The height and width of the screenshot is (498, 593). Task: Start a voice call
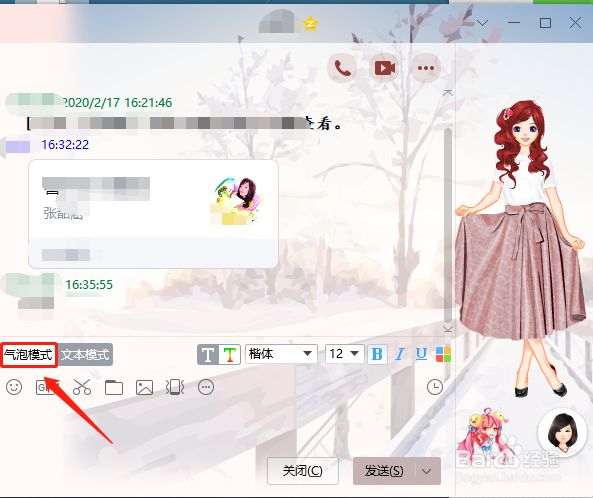[342, 68]
